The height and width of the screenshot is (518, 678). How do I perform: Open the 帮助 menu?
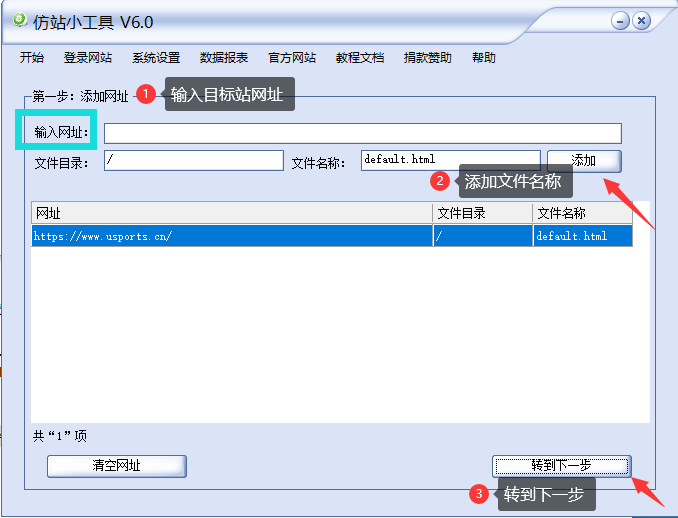pos(484,58)
